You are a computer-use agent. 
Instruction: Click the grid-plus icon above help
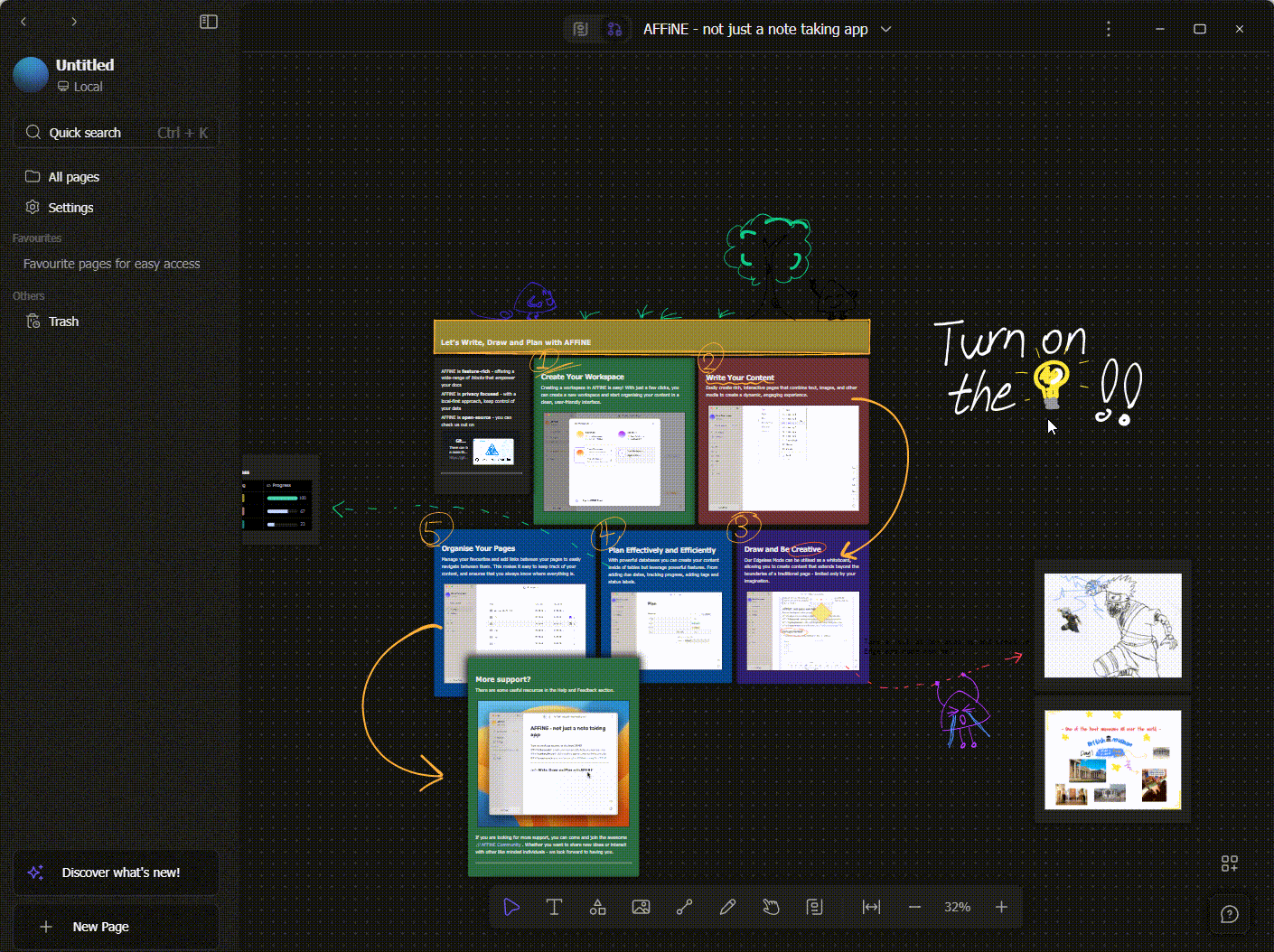click(1230, 864)
